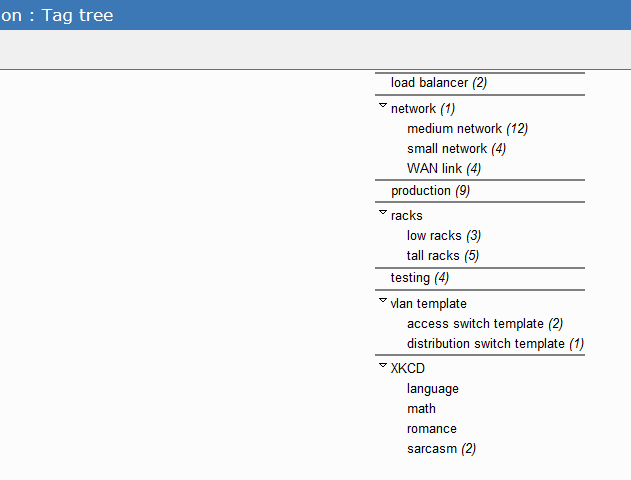Image resolution: width=631 pixels, height=480 pixels.
Task: Open the language tag under XKCD
Action: point(433,389)
